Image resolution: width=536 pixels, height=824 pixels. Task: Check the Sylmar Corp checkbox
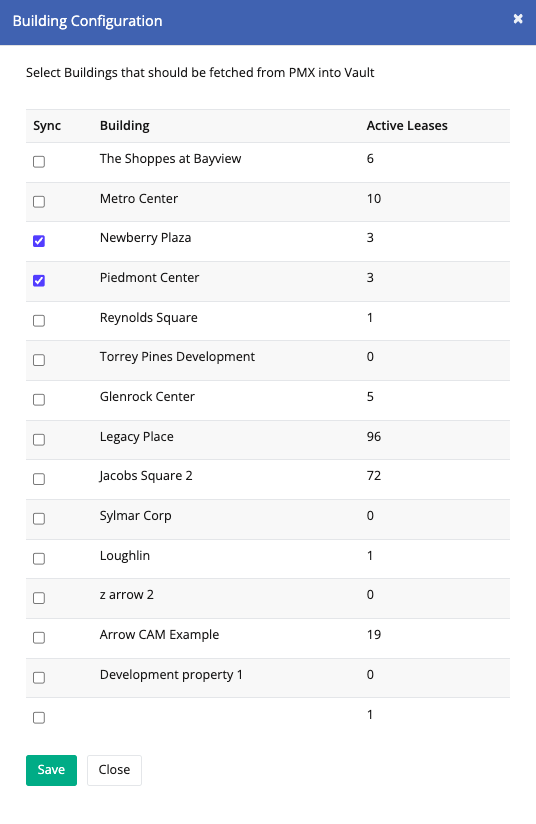coord(39,519)
